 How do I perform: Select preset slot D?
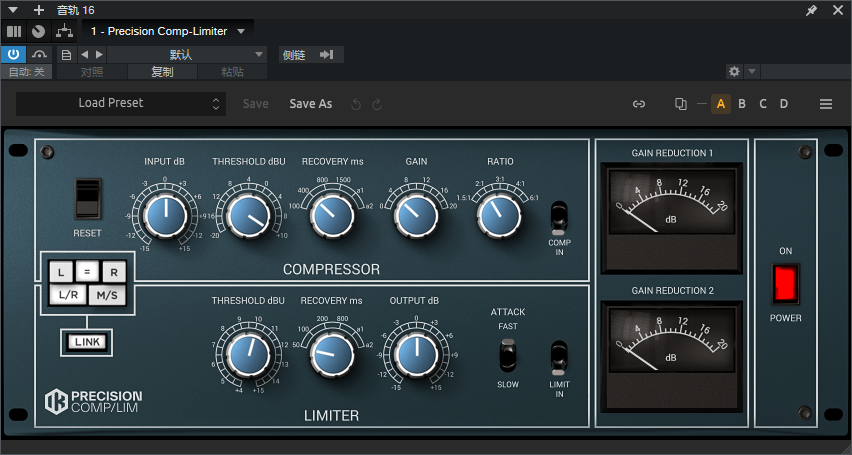784,104
